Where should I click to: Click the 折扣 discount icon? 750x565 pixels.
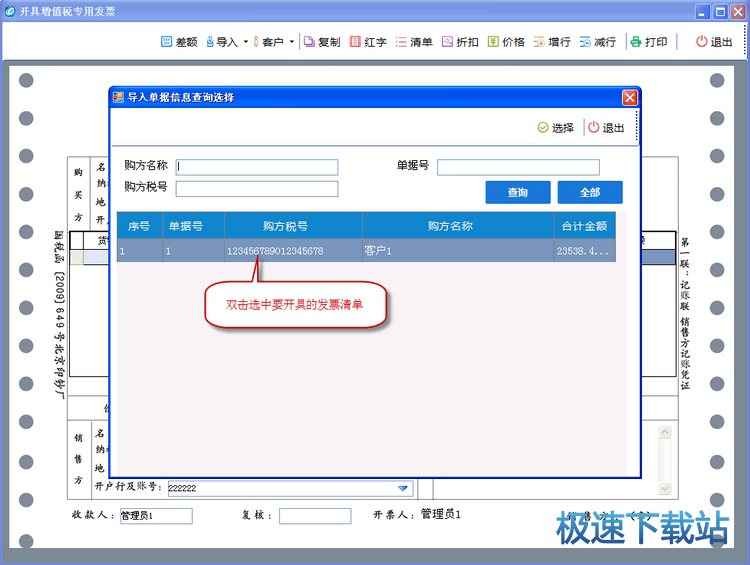pos(447,42)
